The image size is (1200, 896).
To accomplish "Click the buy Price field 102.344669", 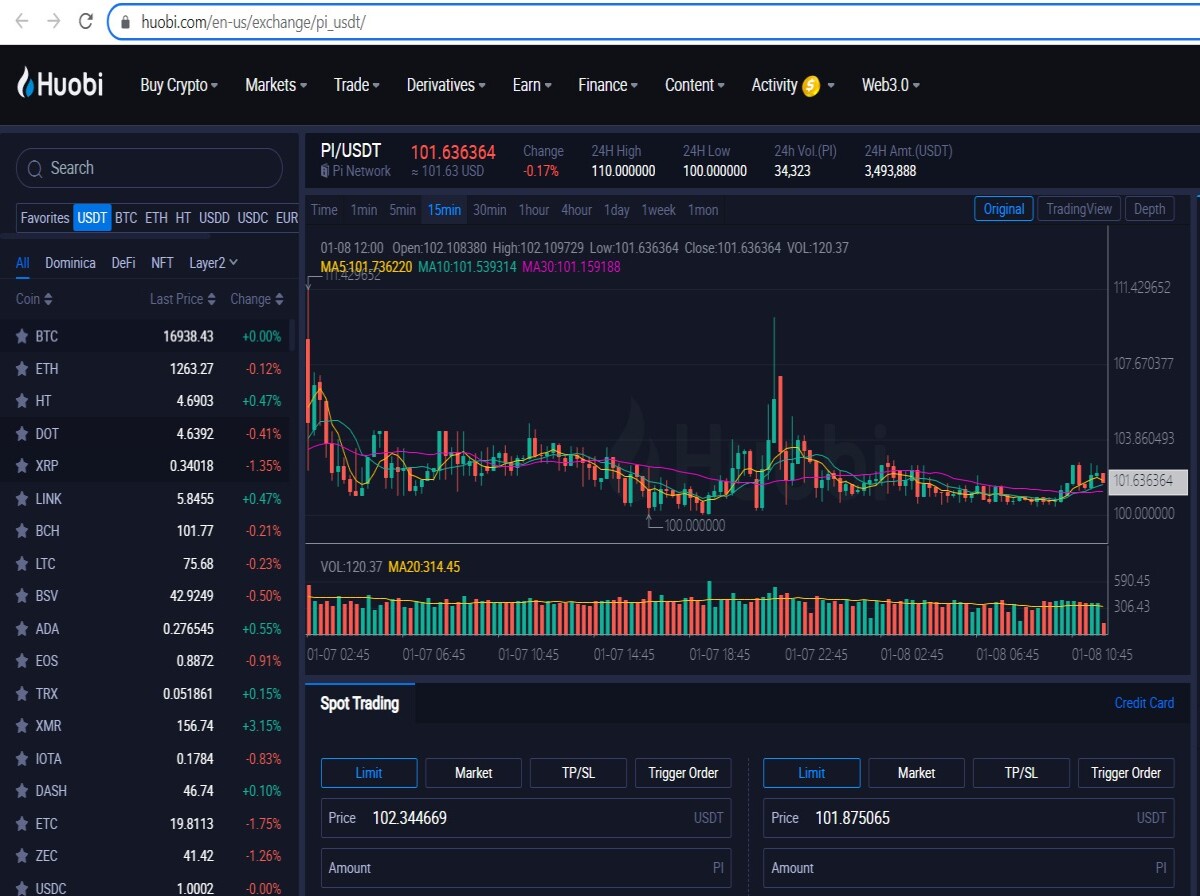I will coord(526,818).
